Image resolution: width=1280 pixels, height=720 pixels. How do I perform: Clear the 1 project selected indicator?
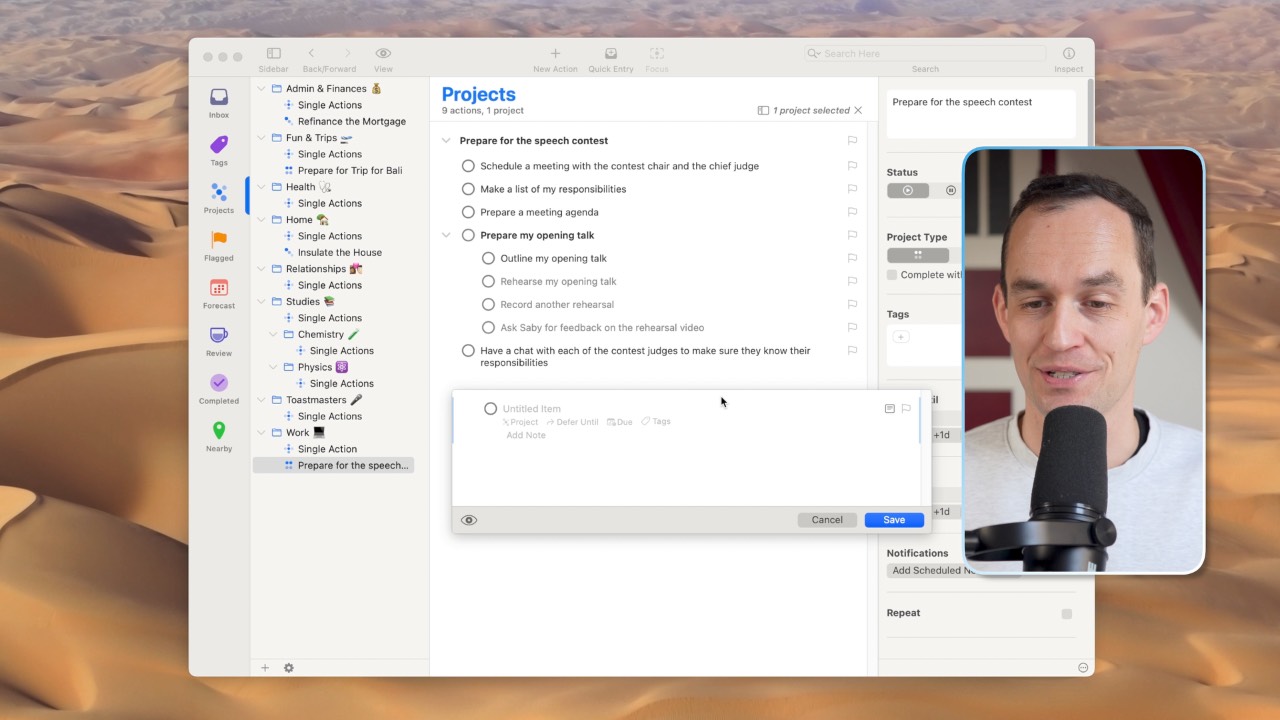click(858, 111)
